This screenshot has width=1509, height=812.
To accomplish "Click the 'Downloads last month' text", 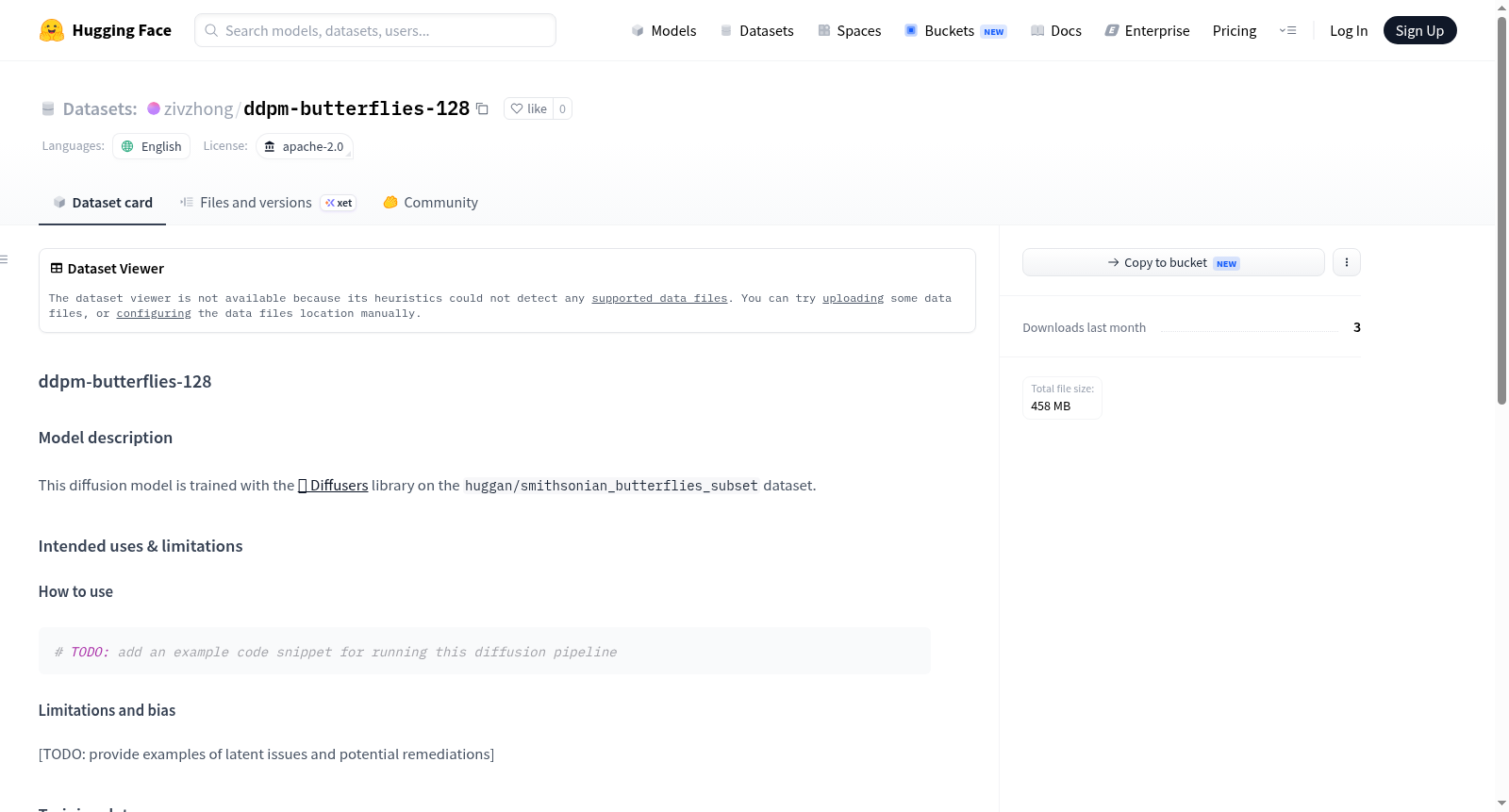I will 1085,327.
